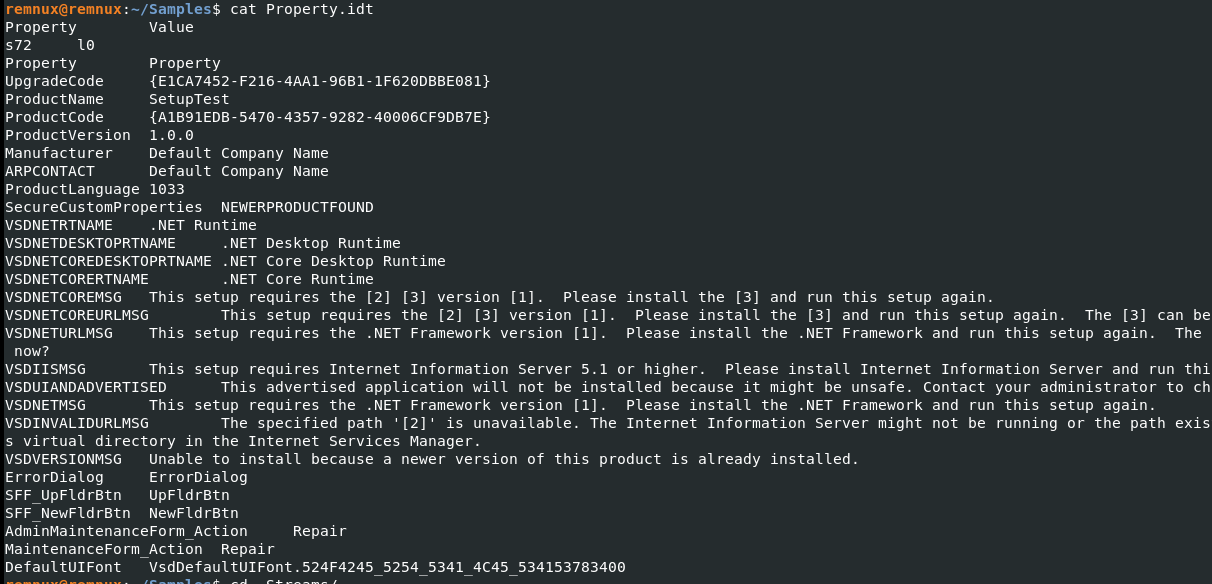Click the SFF_NewFldrBtn property name
Screen dimensions: 1212x584
[x=67, y=513]
